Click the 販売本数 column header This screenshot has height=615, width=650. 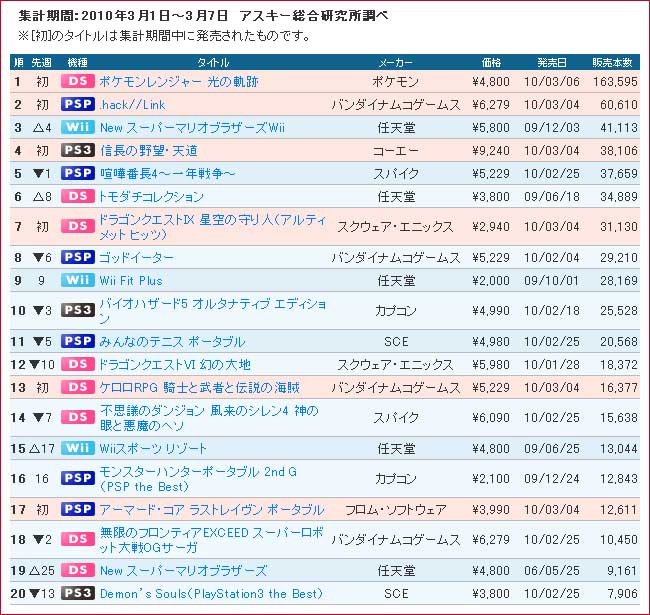[x=612, y=63]
